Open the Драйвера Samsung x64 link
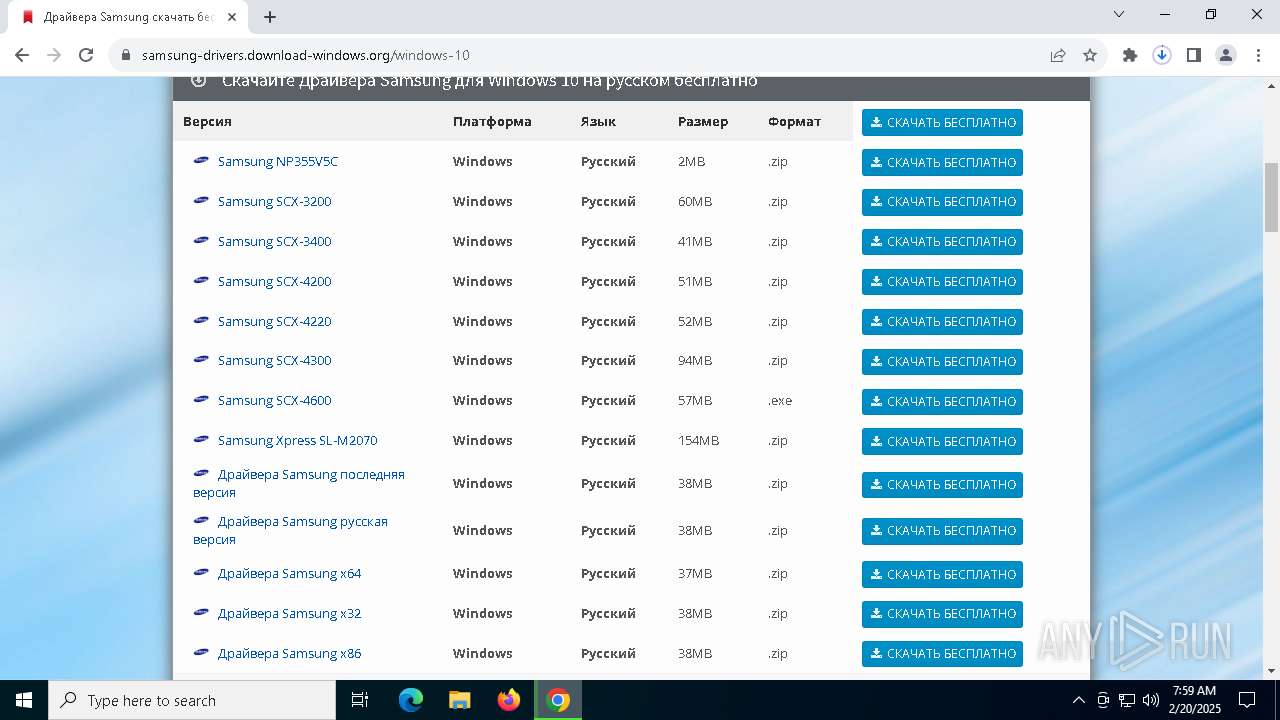Image resolution: width=1280 pixels, height=720 pixels. point(289,573)
